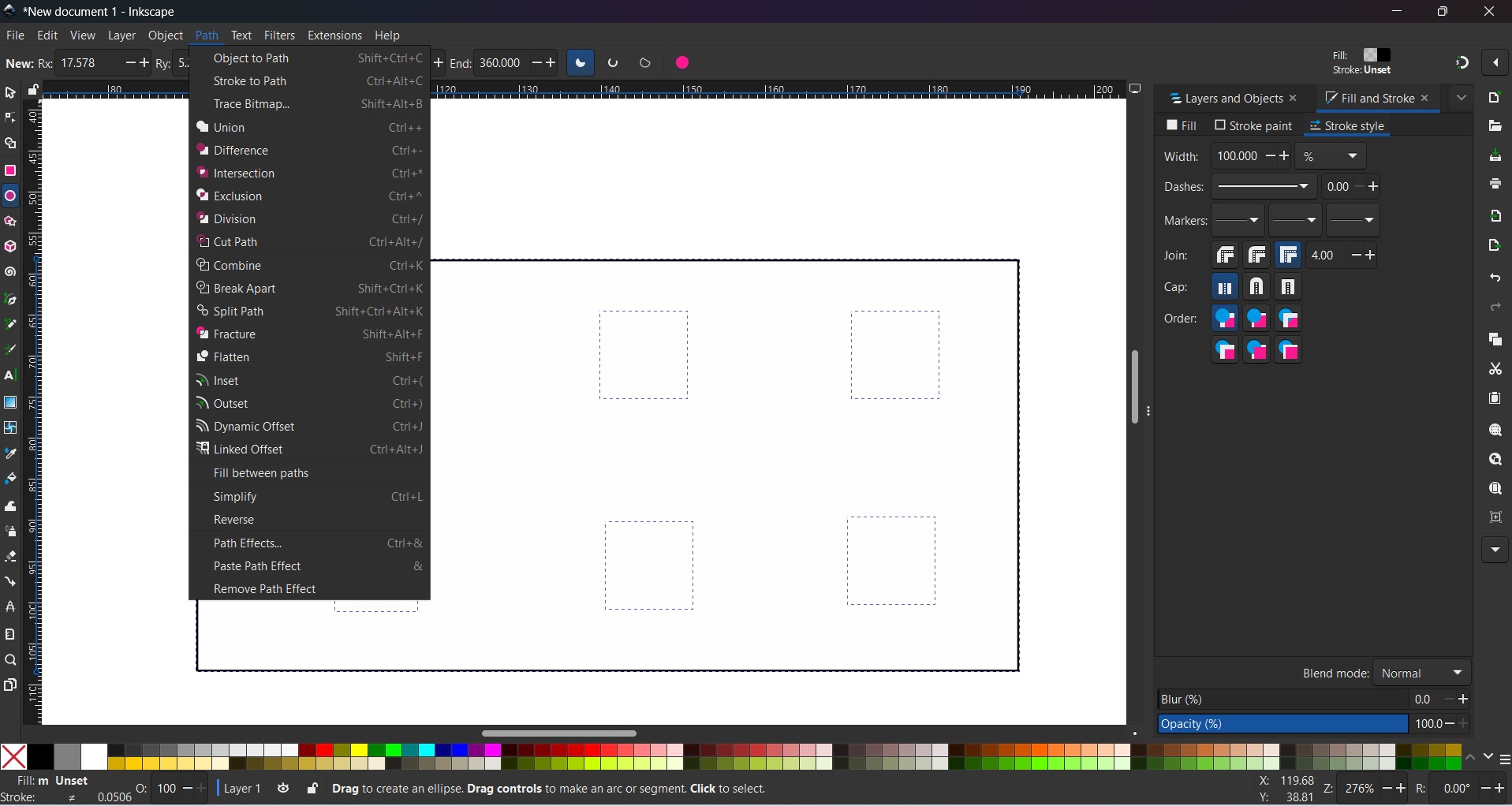Choose Path Effects... menu entry
The image size is (1512, 806).
click(310, 543)
